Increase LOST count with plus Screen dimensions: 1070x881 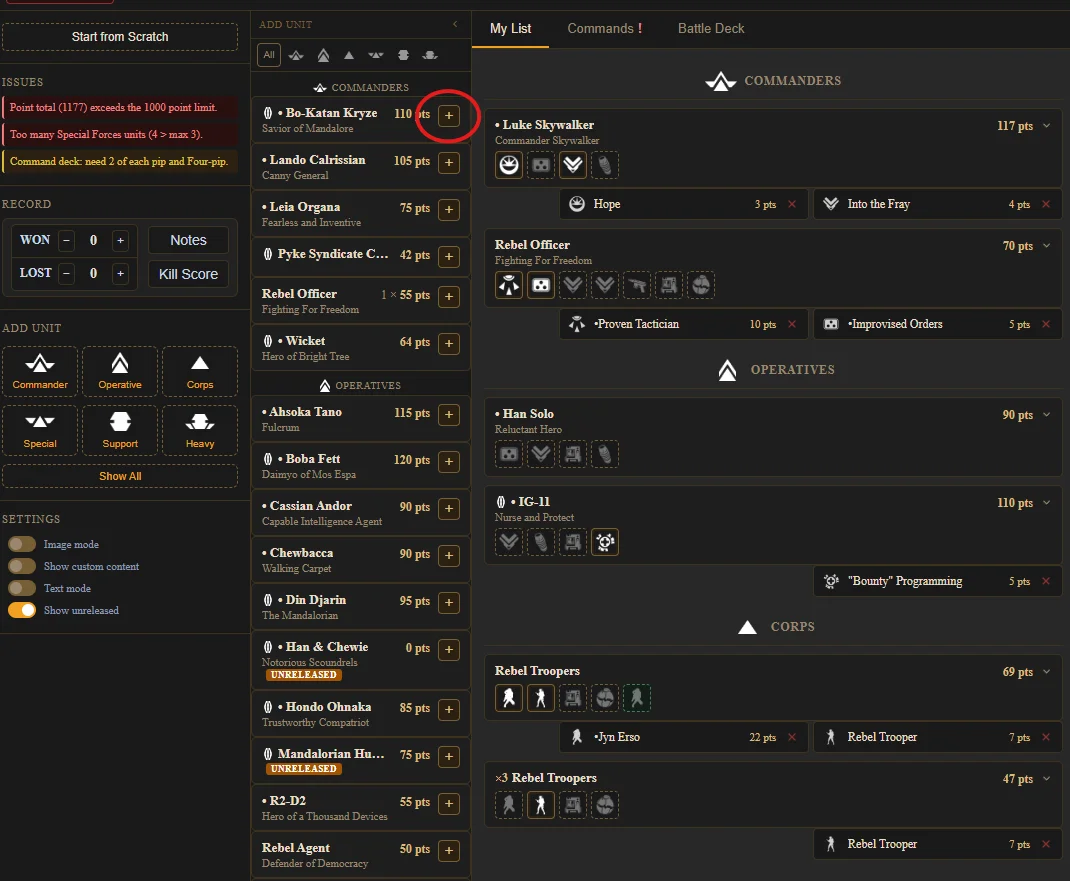120,274
